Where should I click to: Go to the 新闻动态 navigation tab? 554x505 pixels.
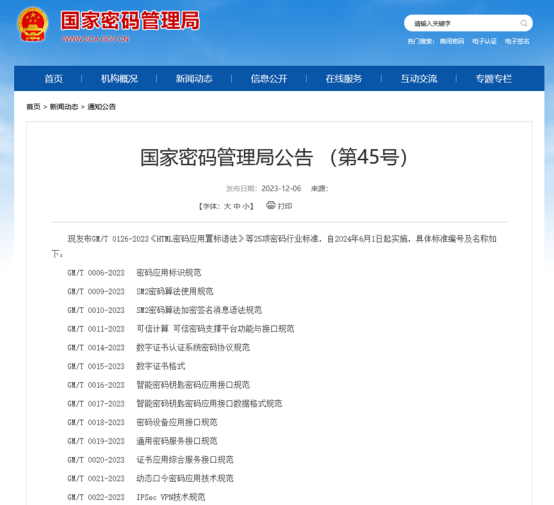click(x=194, y=78)
